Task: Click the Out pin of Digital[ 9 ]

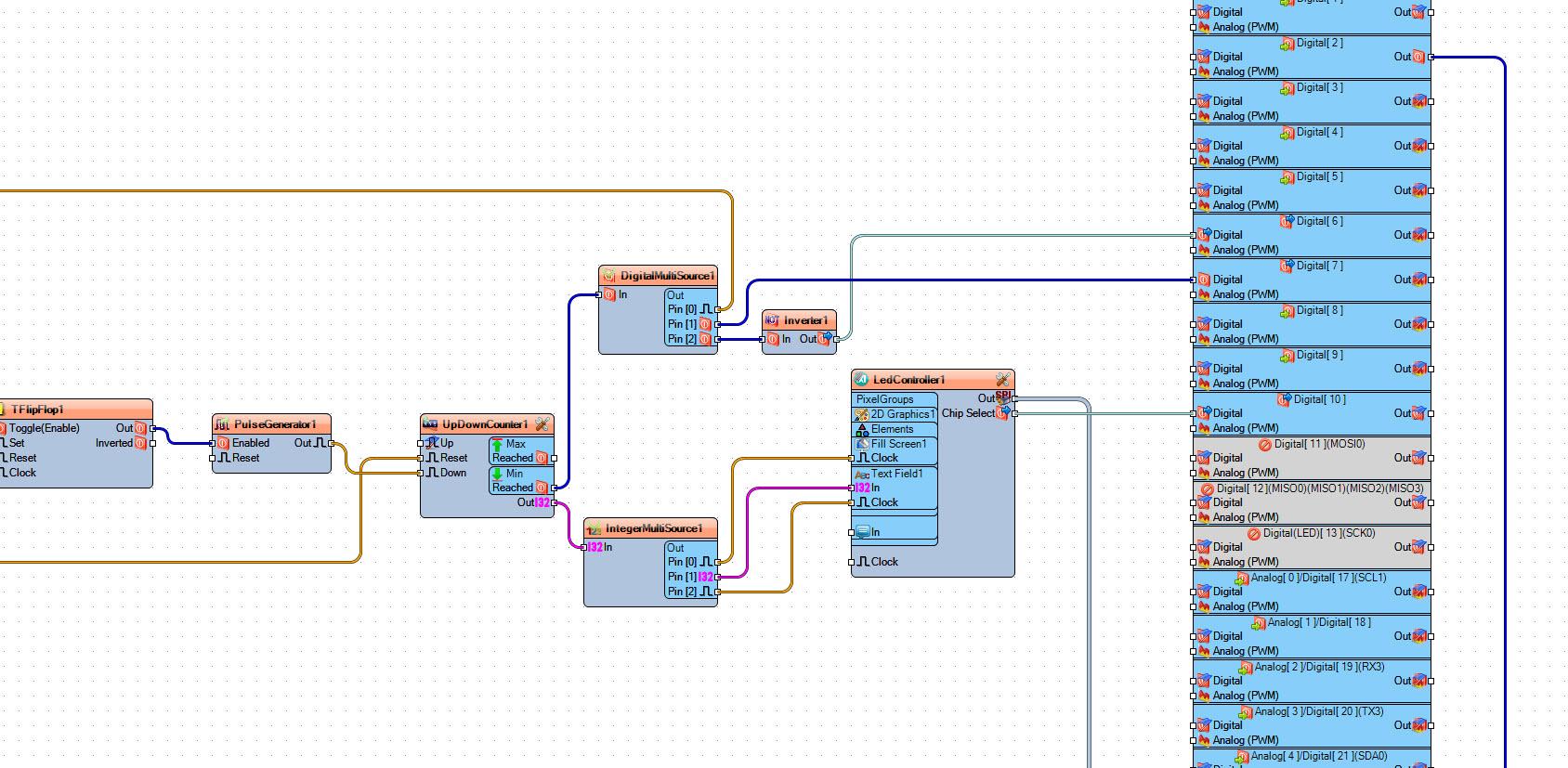Action: click(1409, 369)
